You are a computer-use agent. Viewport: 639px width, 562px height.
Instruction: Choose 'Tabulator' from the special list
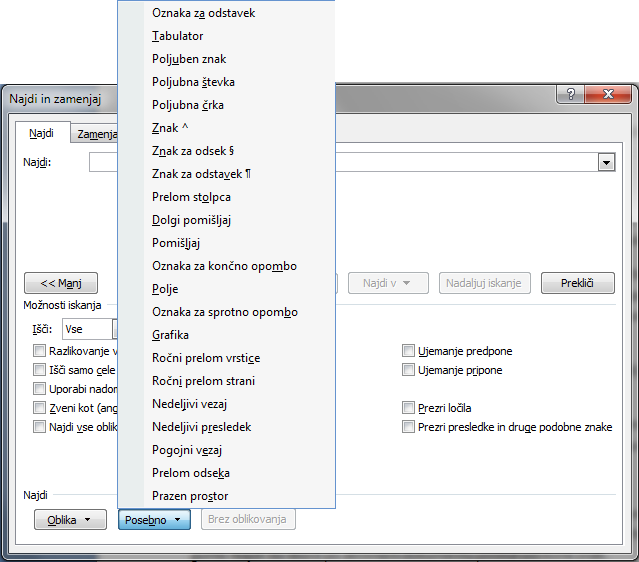[x=178, y=36]
